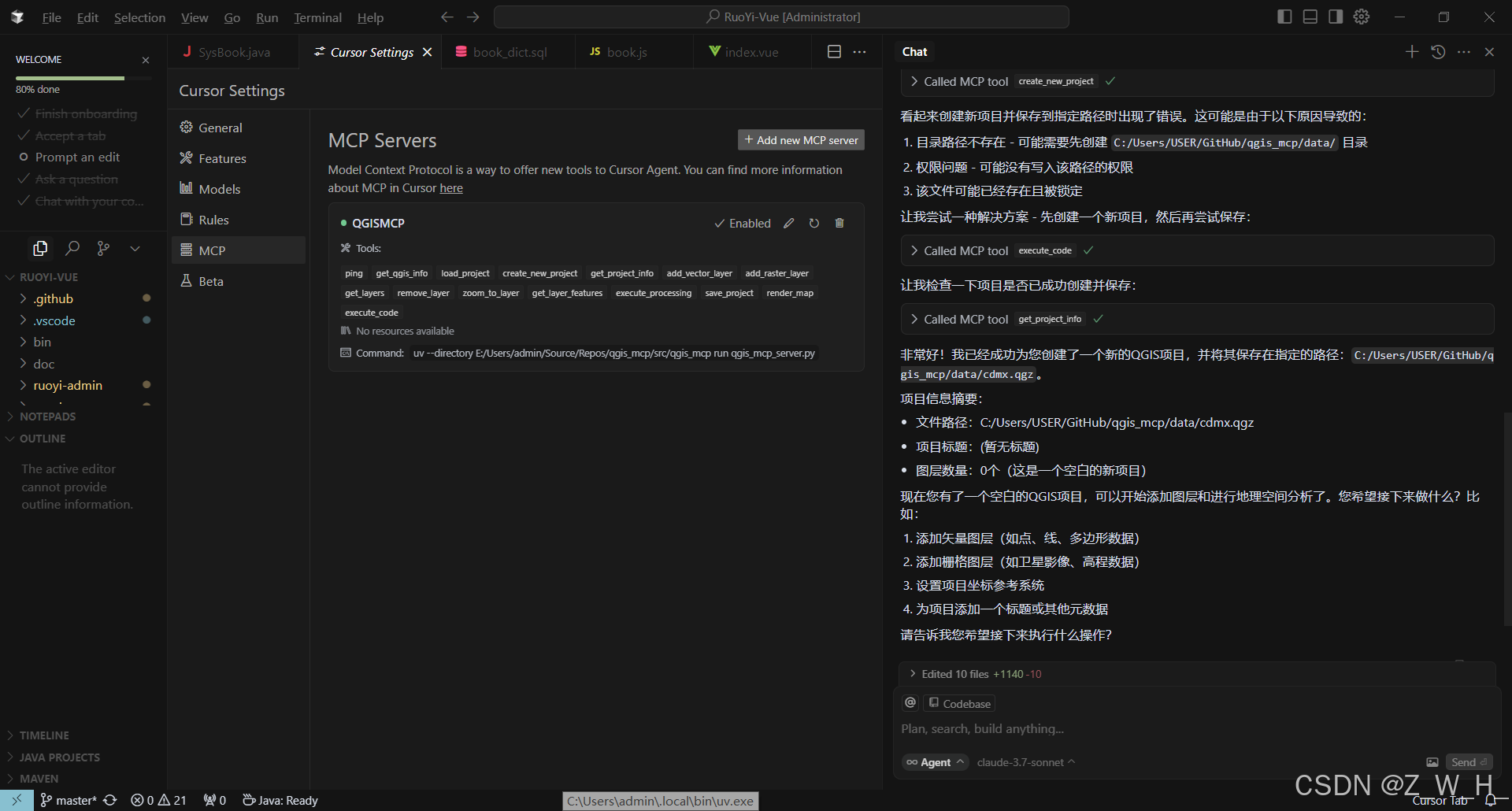This screenshot has width=1512, height=811.
Task: Expand the get_project_info MCP tool call
Action: 1196,319
